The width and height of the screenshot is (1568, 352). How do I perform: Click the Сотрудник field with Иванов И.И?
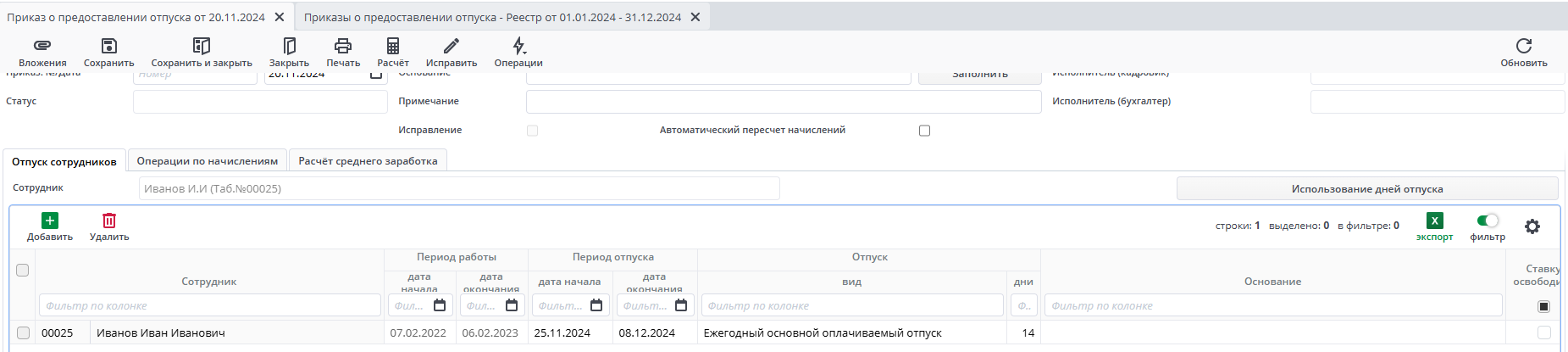[459, 188]
